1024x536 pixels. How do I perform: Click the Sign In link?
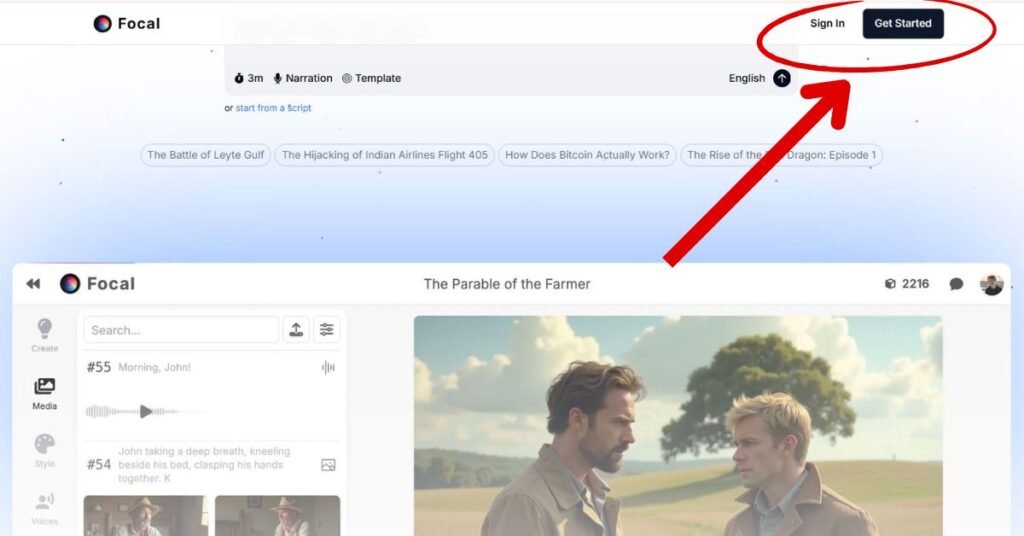point(827,23)
